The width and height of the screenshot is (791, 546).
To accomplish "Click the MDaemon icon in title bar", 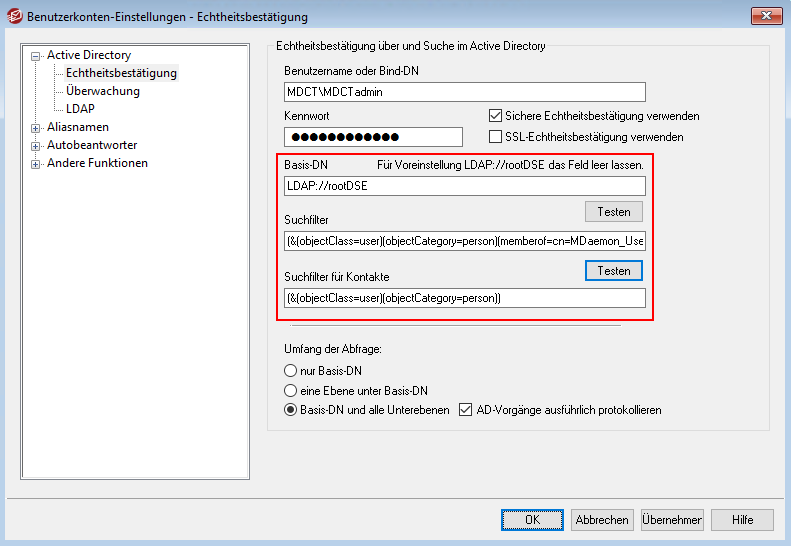I will [x=14, y=17].
